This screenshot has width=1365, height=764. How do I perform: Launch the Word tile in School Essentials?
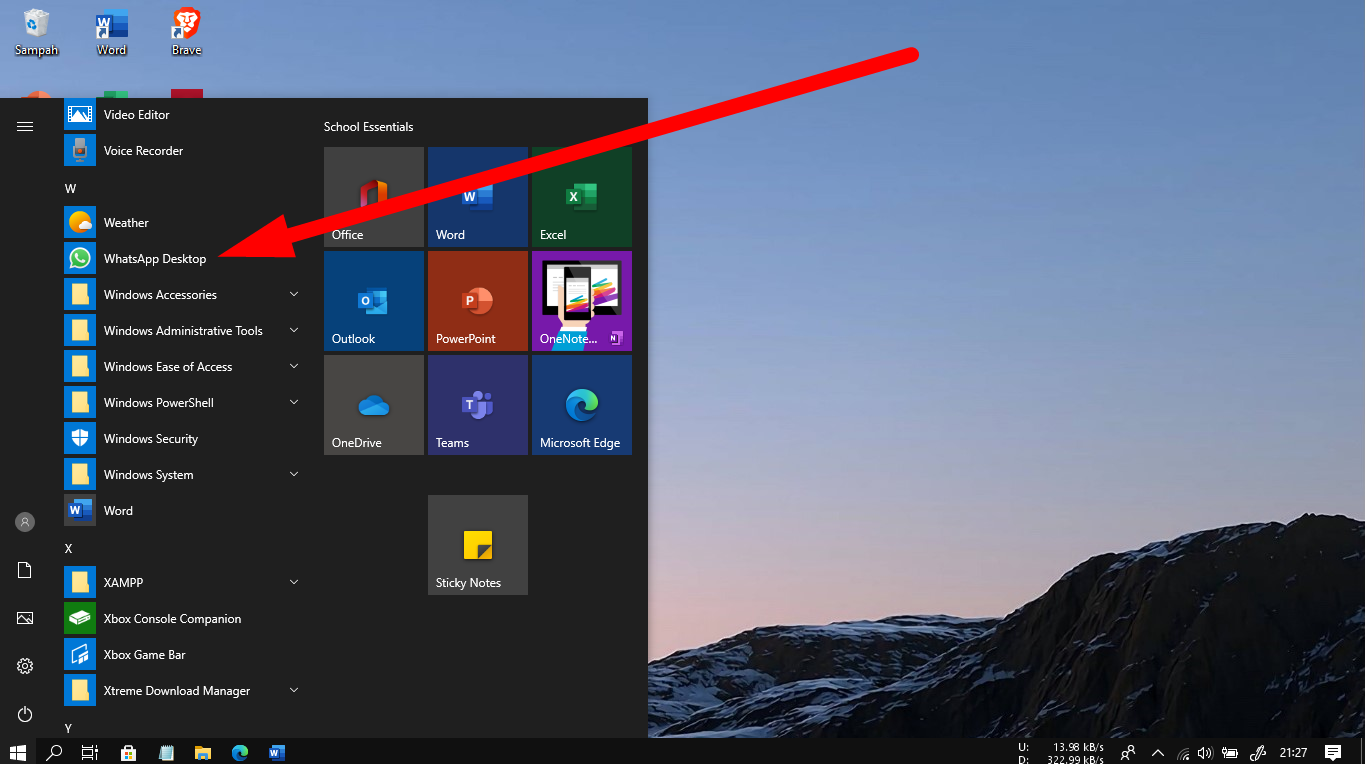(478, 197)
